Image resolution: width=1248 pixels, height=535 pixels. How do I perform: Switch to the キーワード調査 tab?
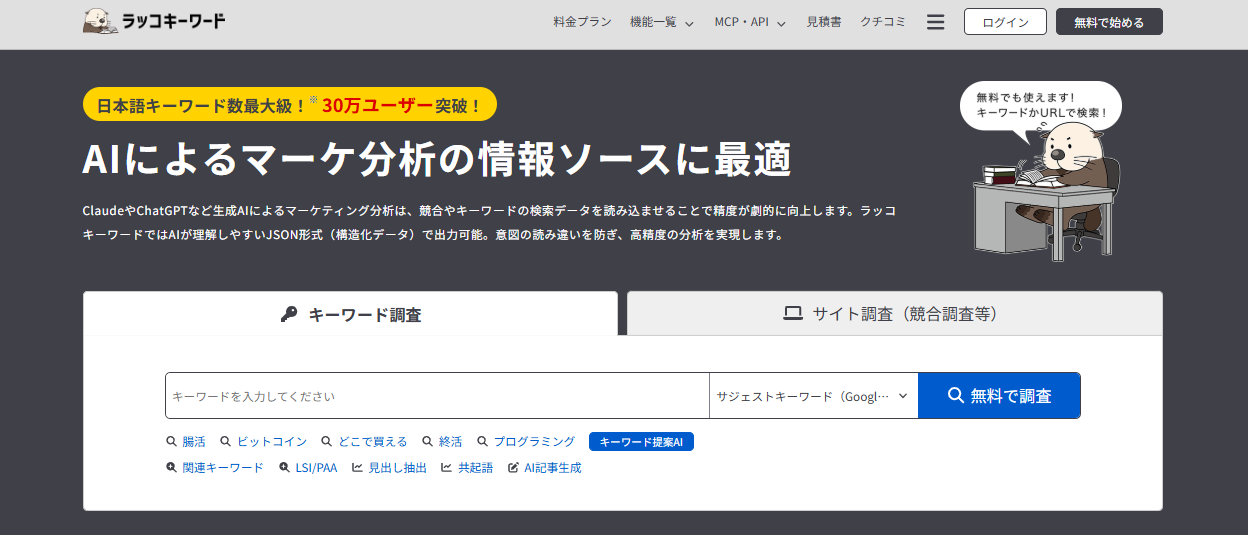point(350,314)
